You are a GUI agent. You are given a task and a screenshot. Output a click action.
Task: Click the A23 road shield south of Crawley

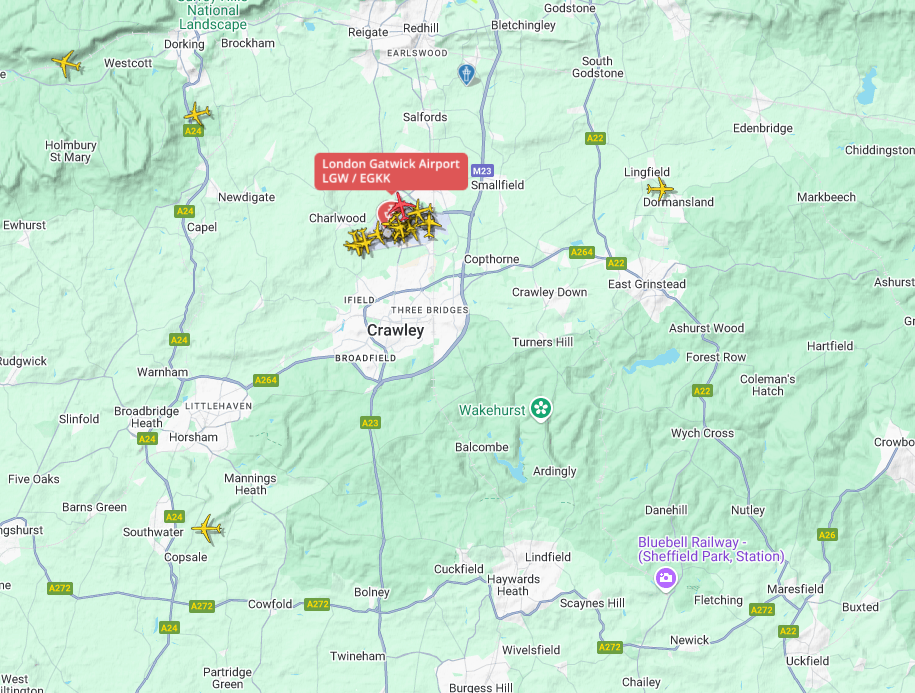pyautogui.click(x=370, y=423)
